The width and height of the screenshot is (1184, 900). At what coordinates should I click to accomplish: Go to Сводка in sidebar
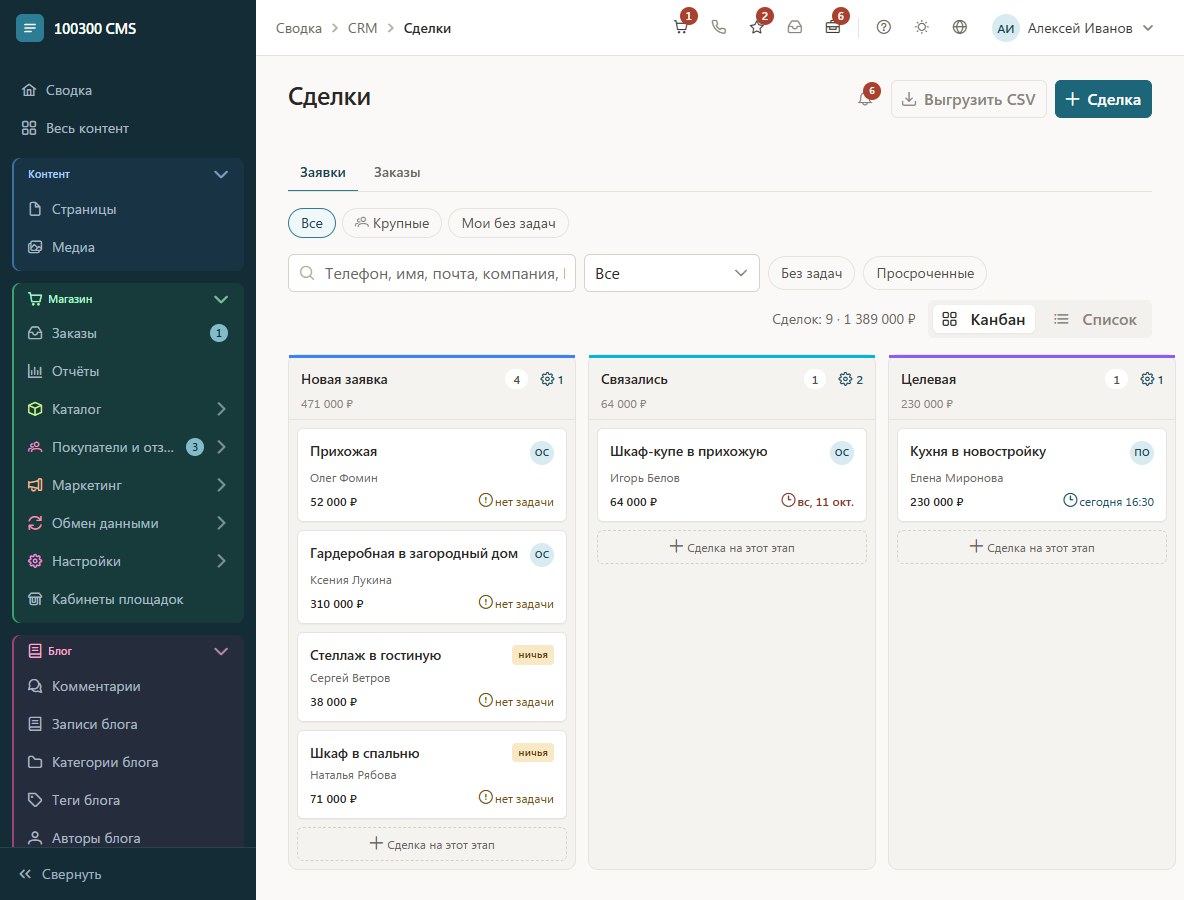pos(128,90)
